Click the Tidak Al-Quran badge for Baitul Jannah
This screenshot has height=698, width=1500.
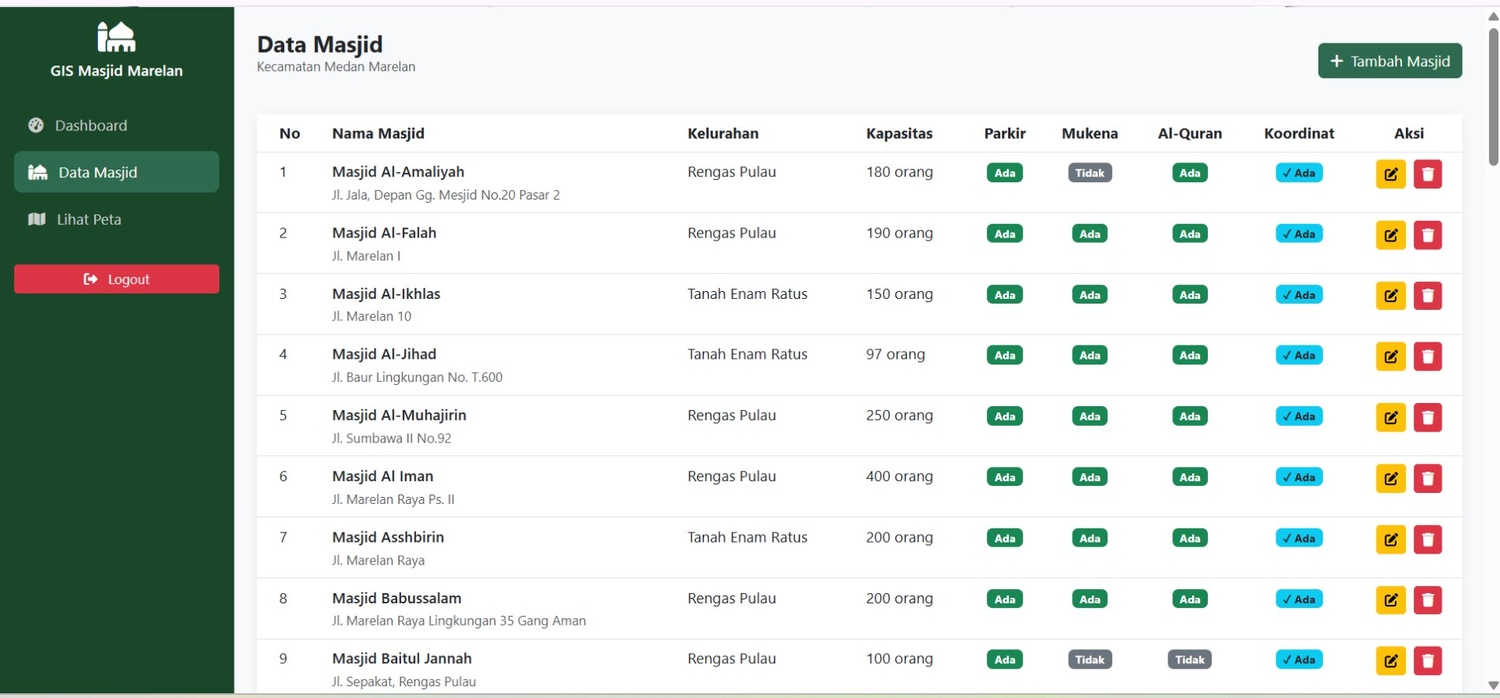pos(1190,660)
